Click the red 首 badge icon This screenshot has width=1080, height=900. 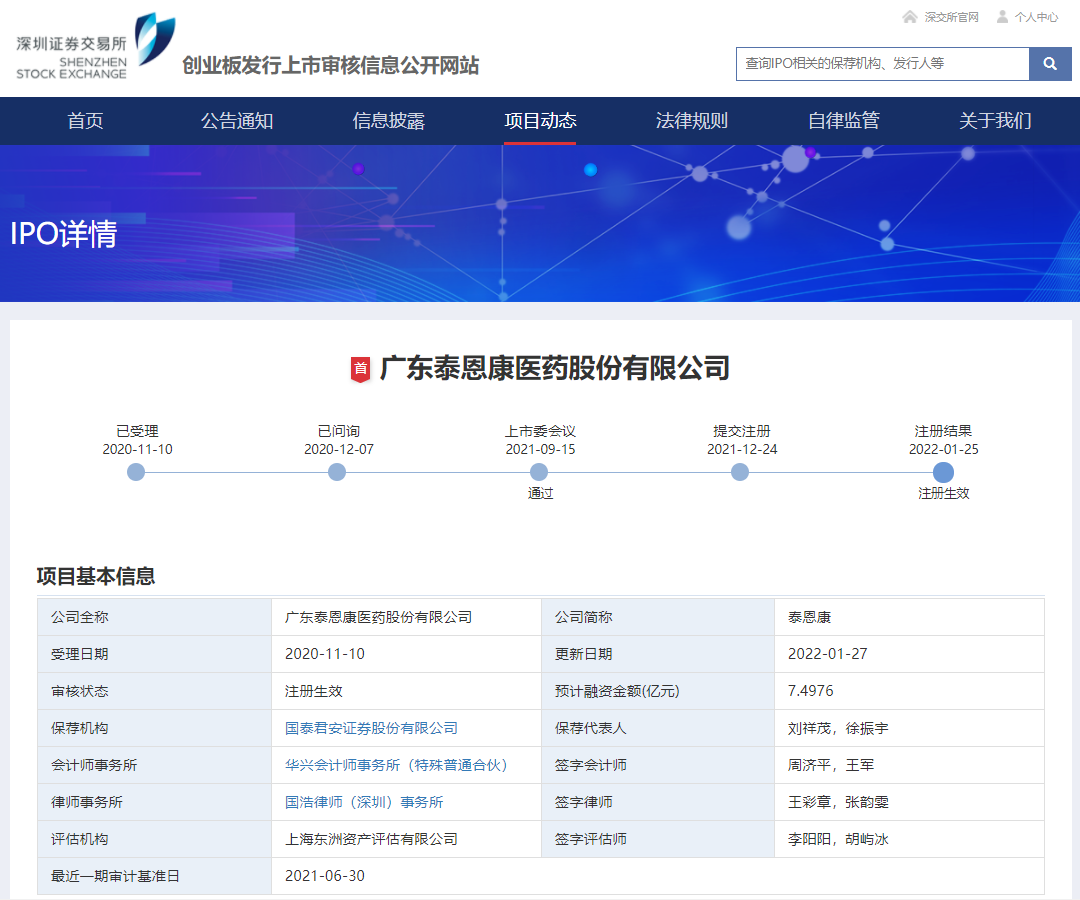tap(360, 369)
